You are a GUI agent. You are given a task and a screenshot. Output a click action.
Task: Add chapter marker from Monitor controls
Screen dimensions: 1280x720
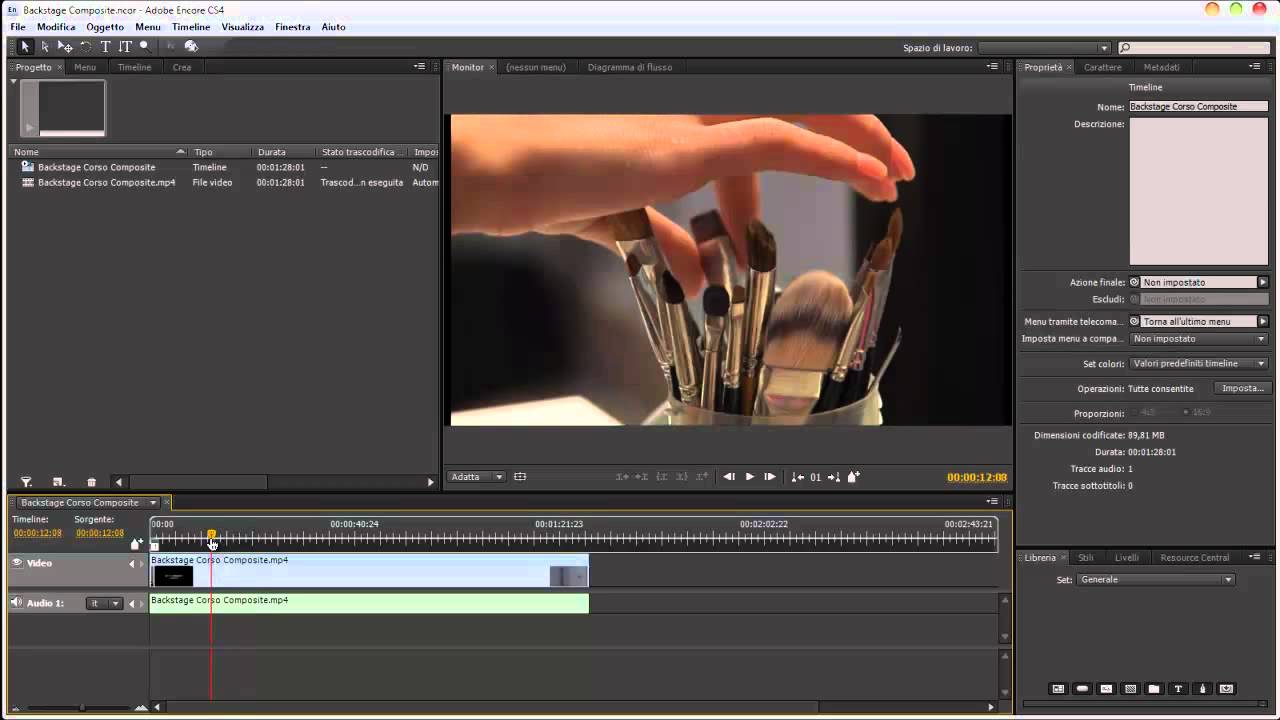(854, 477)
